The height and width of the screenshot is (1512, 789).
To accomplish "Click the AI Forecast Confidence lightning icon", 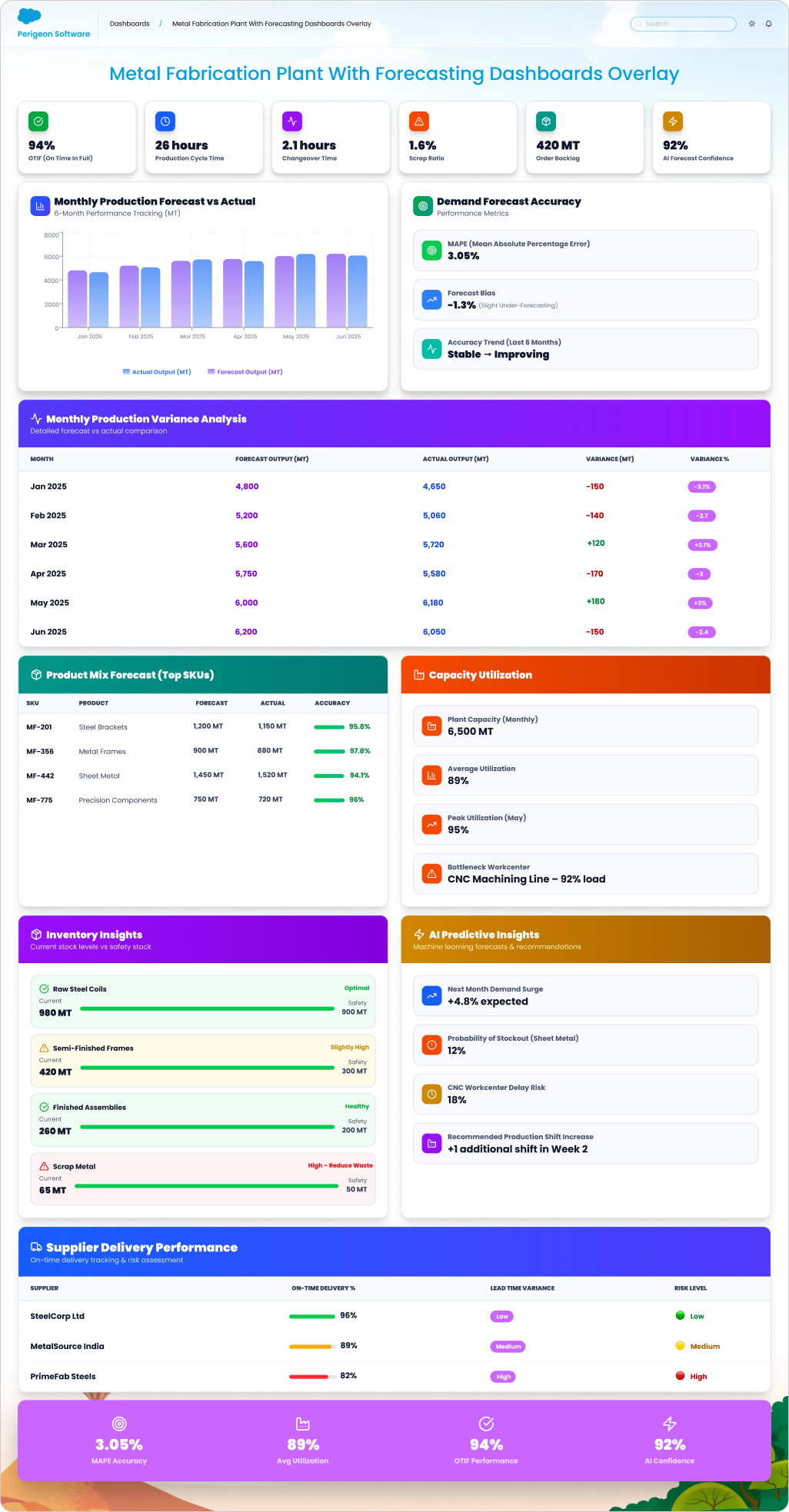I will [673, 121].
